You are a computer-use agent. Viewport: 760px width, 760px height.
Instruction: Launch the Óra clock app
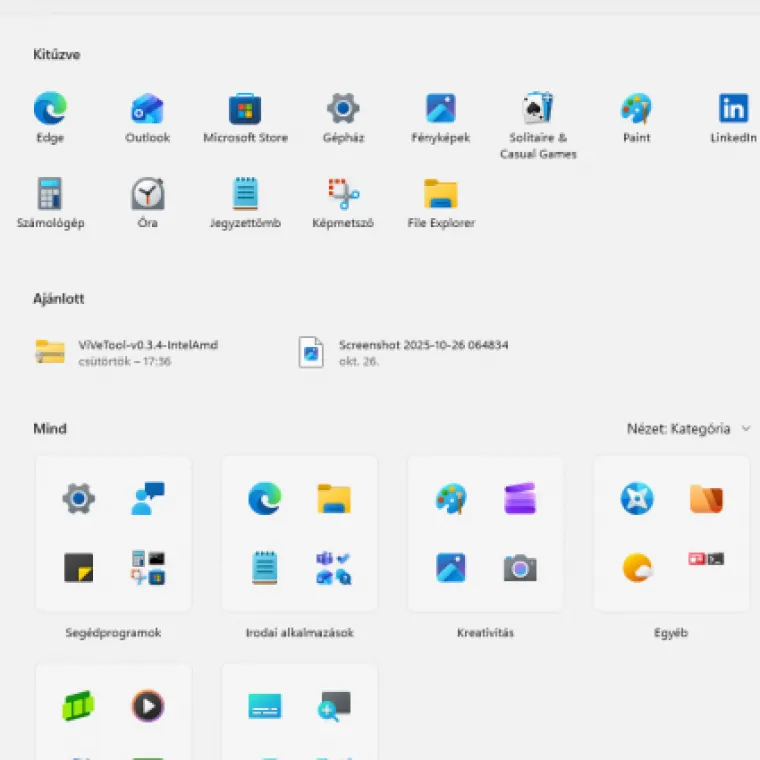[x=148, y=203]
